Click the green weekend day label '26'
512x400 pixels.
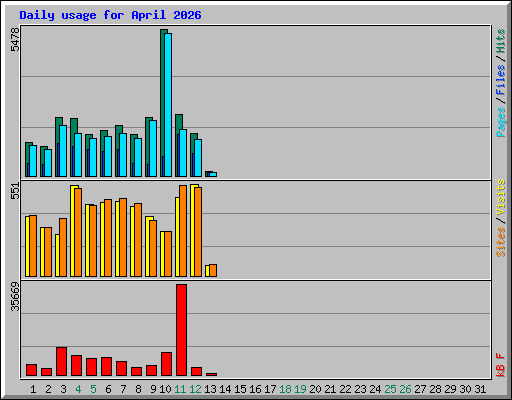click(405, 389)
